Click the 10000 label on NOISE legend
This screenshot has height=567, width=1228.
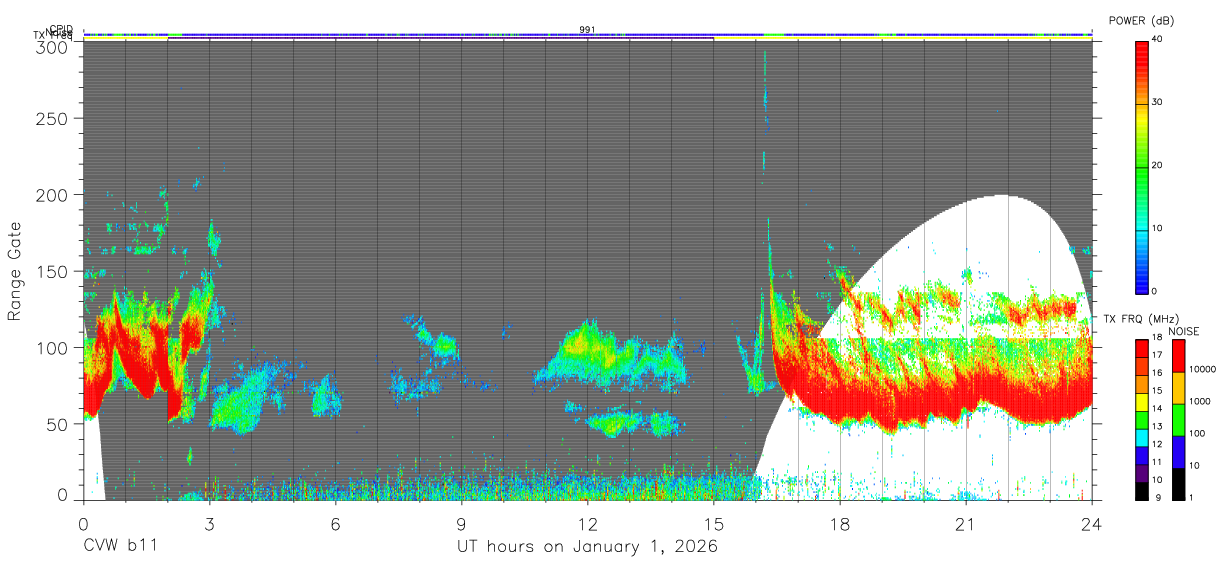point(1205,370)
